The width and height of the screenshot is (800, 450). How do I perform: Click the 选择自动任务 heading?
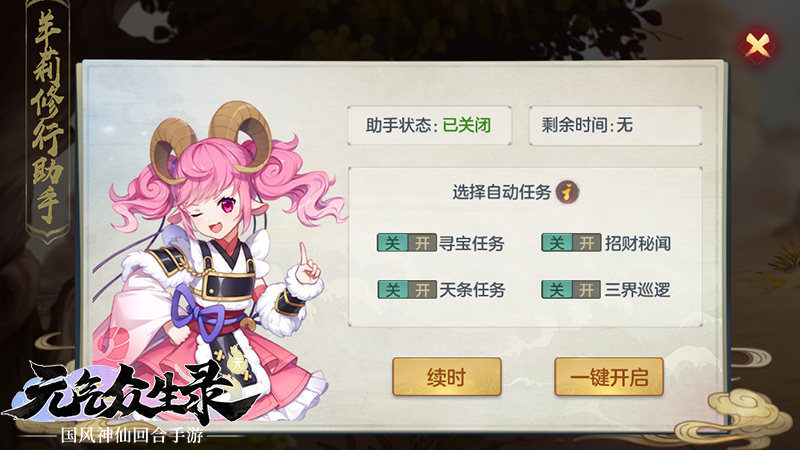(502, 192)
